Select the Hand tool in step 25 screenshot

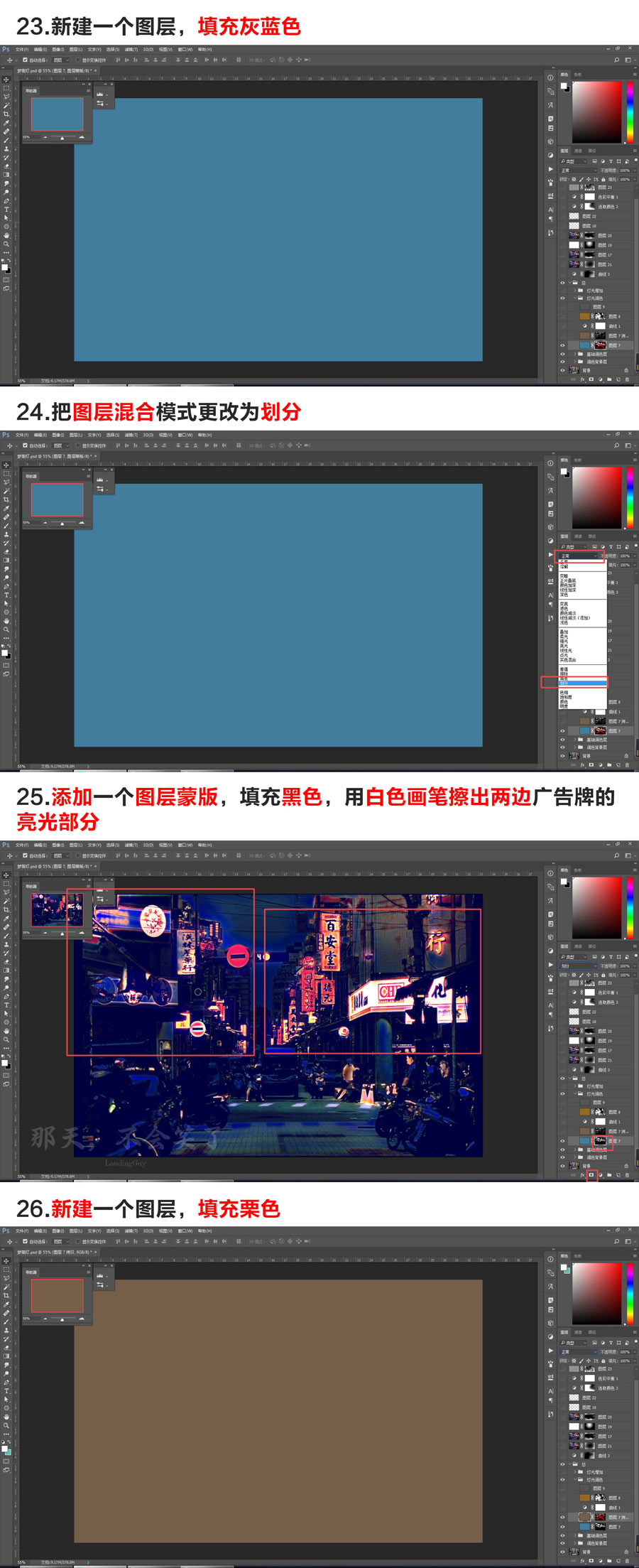tap(6, 1031)
